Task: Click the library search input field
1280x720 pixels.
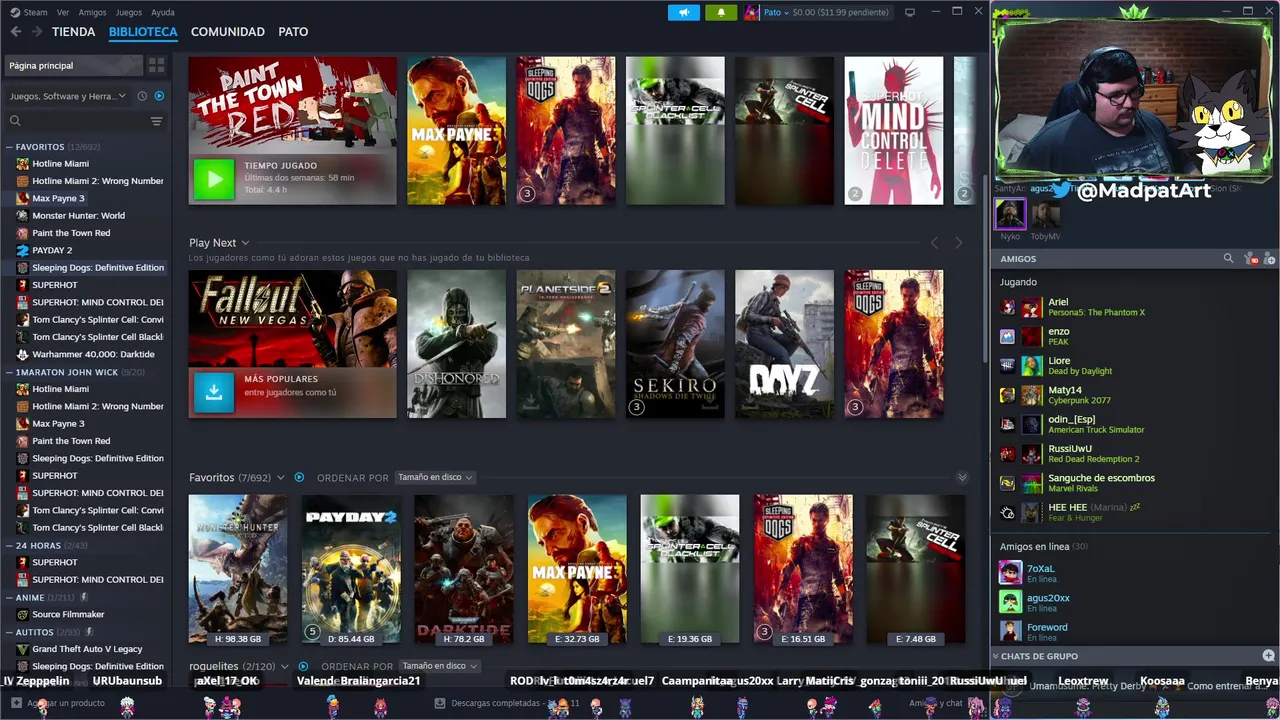Action: click(85, 121)
